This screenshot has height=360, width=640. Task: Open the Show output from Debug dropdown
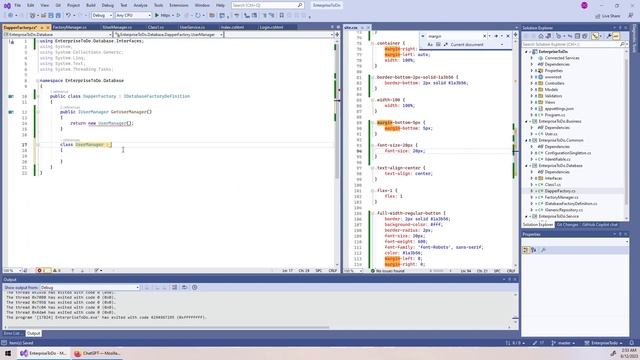point(90,287)
